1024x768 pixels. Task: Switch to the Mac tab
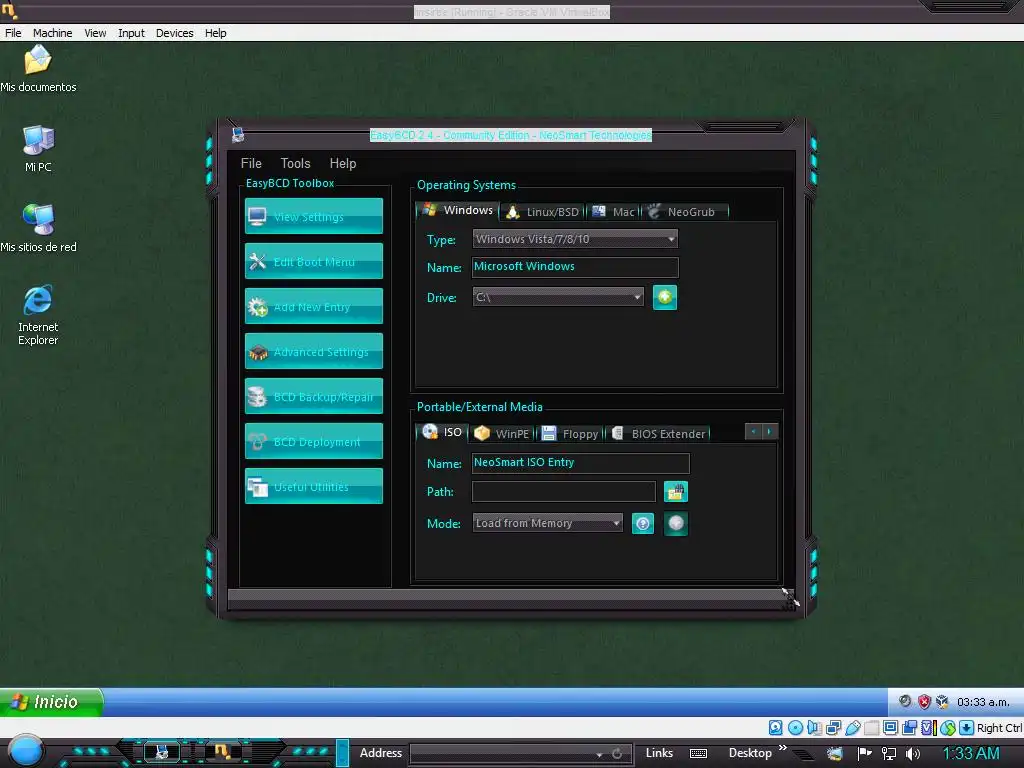click(x=613, y=212)
